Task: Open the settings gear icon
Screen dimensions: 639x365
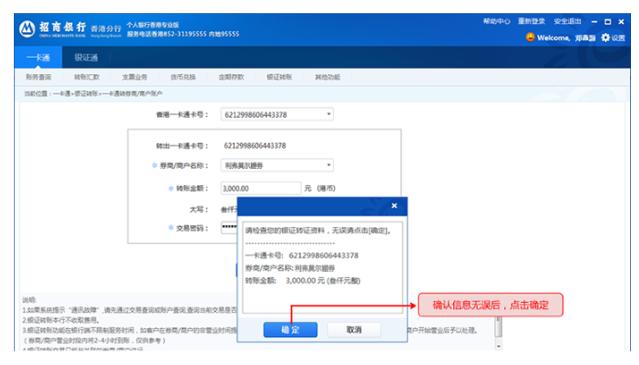Action: click(606, 37)
